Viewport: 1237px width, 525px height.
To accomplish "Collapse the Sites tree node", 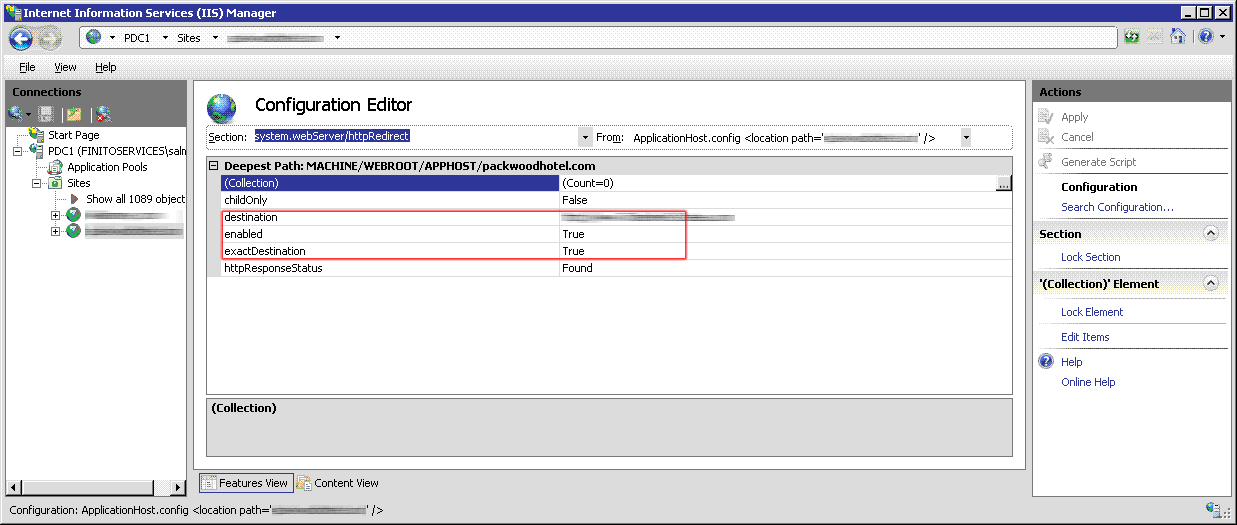I will tap(37, 183).
